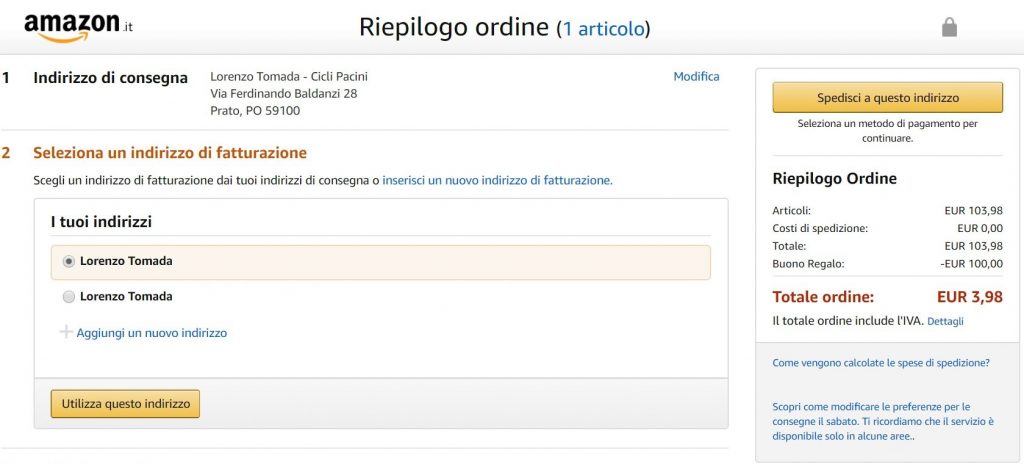The width and height of the screenshot is (1024, 464).
Task: Click the secure checkout padlock icon
Action: coord(949,28)
